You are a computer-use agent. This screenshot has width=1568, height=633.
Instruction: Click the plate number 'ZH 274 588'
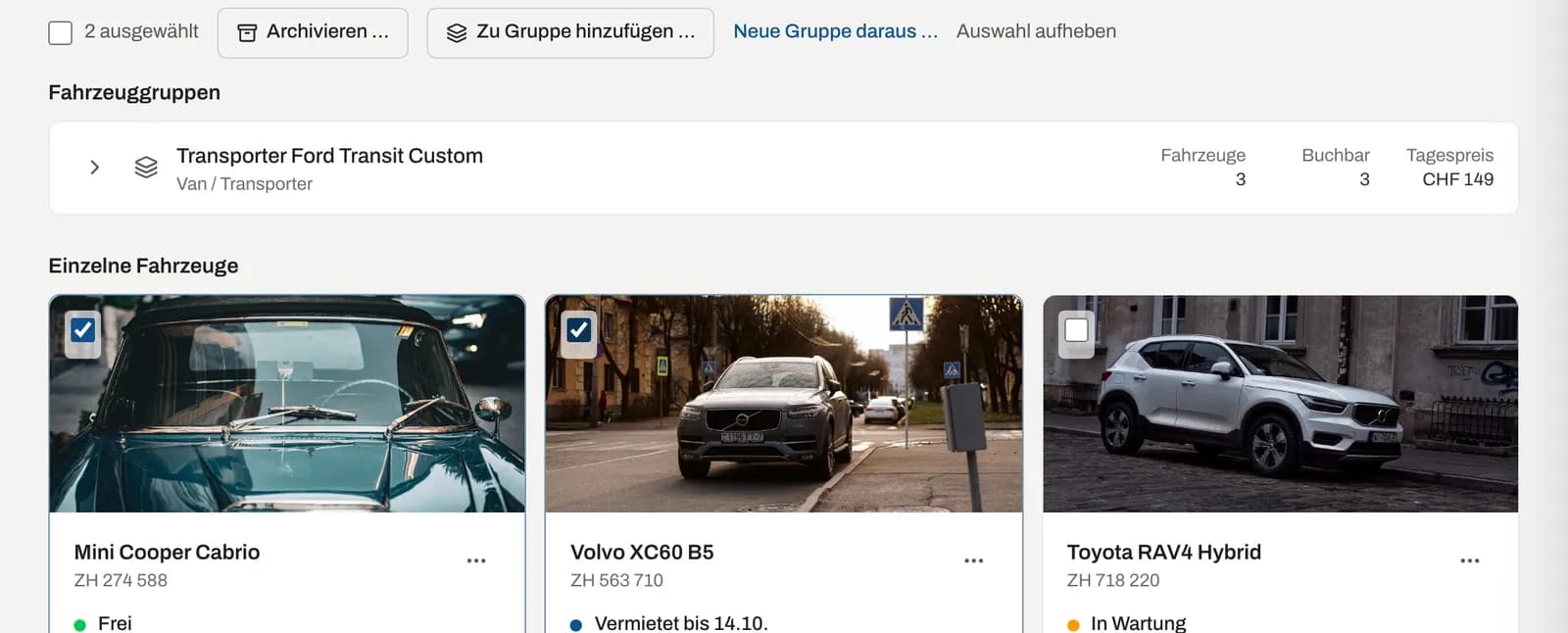pos(121,580)
